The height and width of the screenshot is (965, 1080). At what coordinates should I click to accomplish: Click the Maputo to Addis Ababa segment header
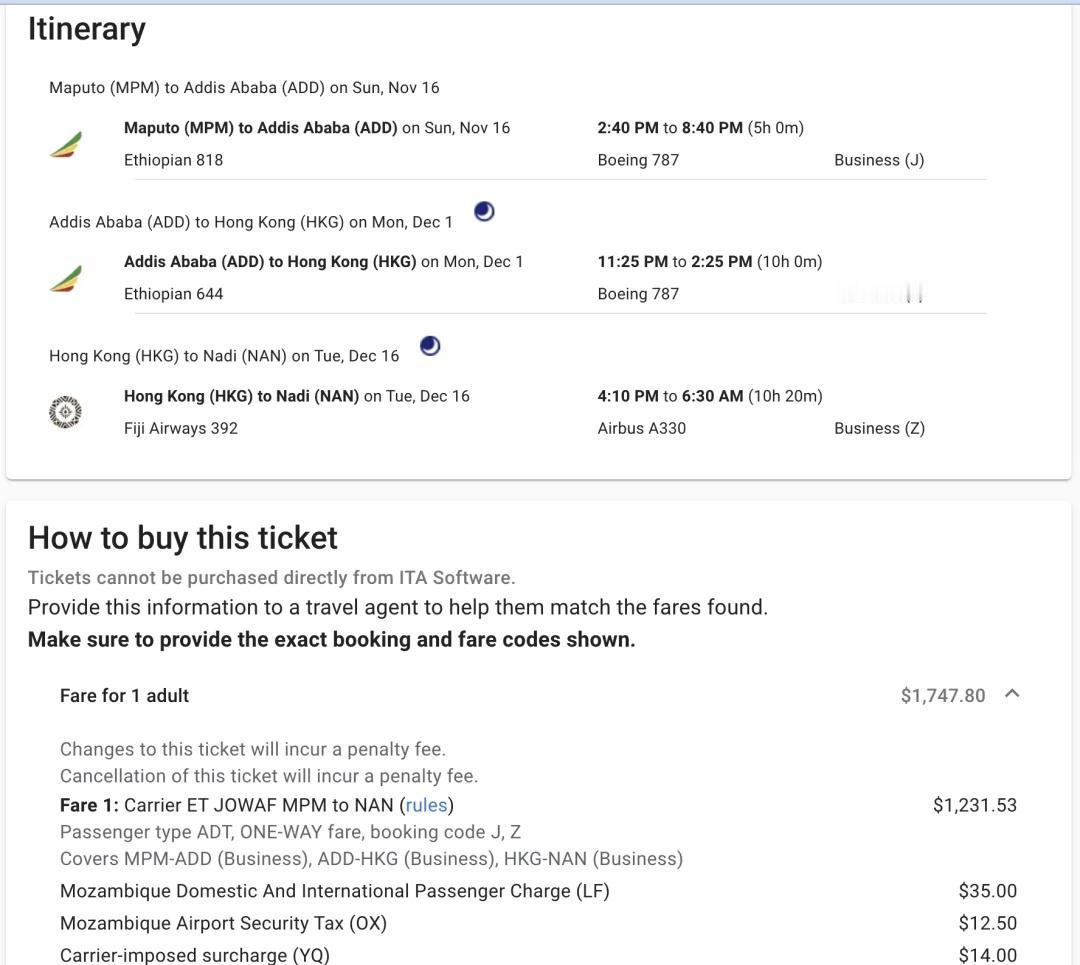(x=244, y=88)
